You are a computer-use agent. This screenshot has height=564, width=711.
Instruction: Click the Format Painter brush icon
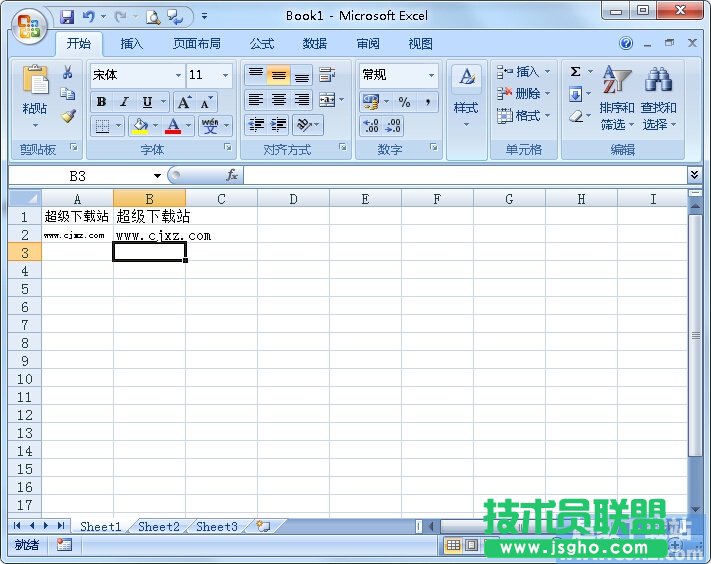coord(68,116)
